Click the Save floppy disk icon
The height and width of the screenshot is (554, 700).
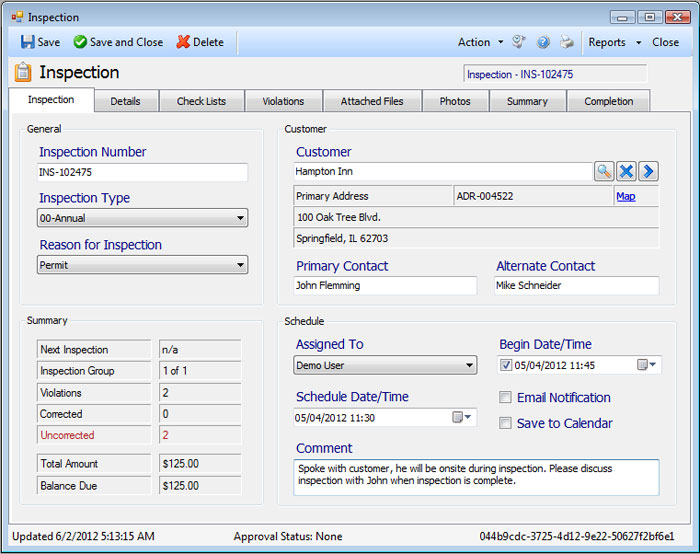click(27, 42)
